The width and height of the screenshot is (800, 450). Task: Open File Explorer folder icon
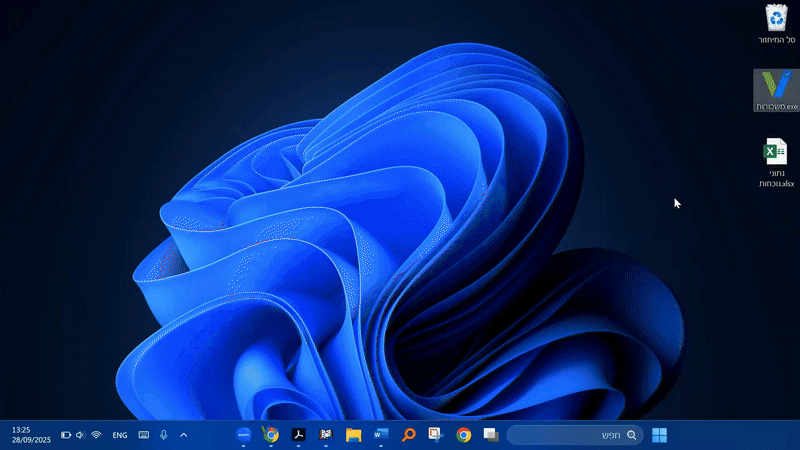coord(353,435)
